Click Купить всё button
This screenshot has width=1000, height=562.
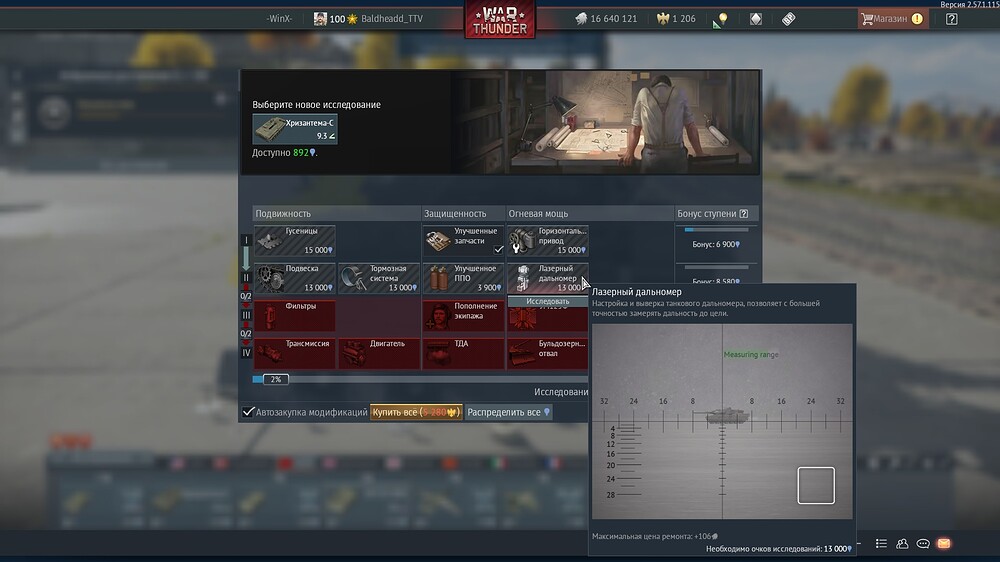click(x=416, y=412)
